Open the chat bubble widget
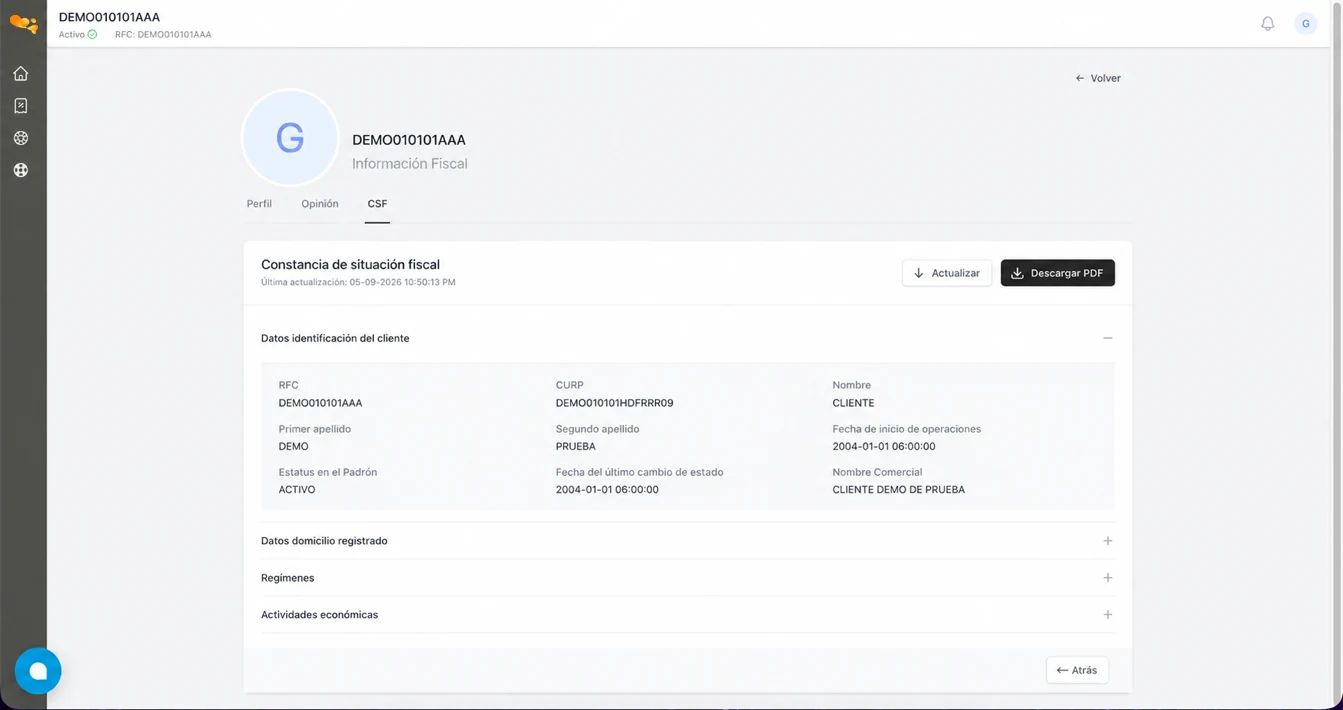This screenshot has height=710, width=1343. (x=38, y=671)
